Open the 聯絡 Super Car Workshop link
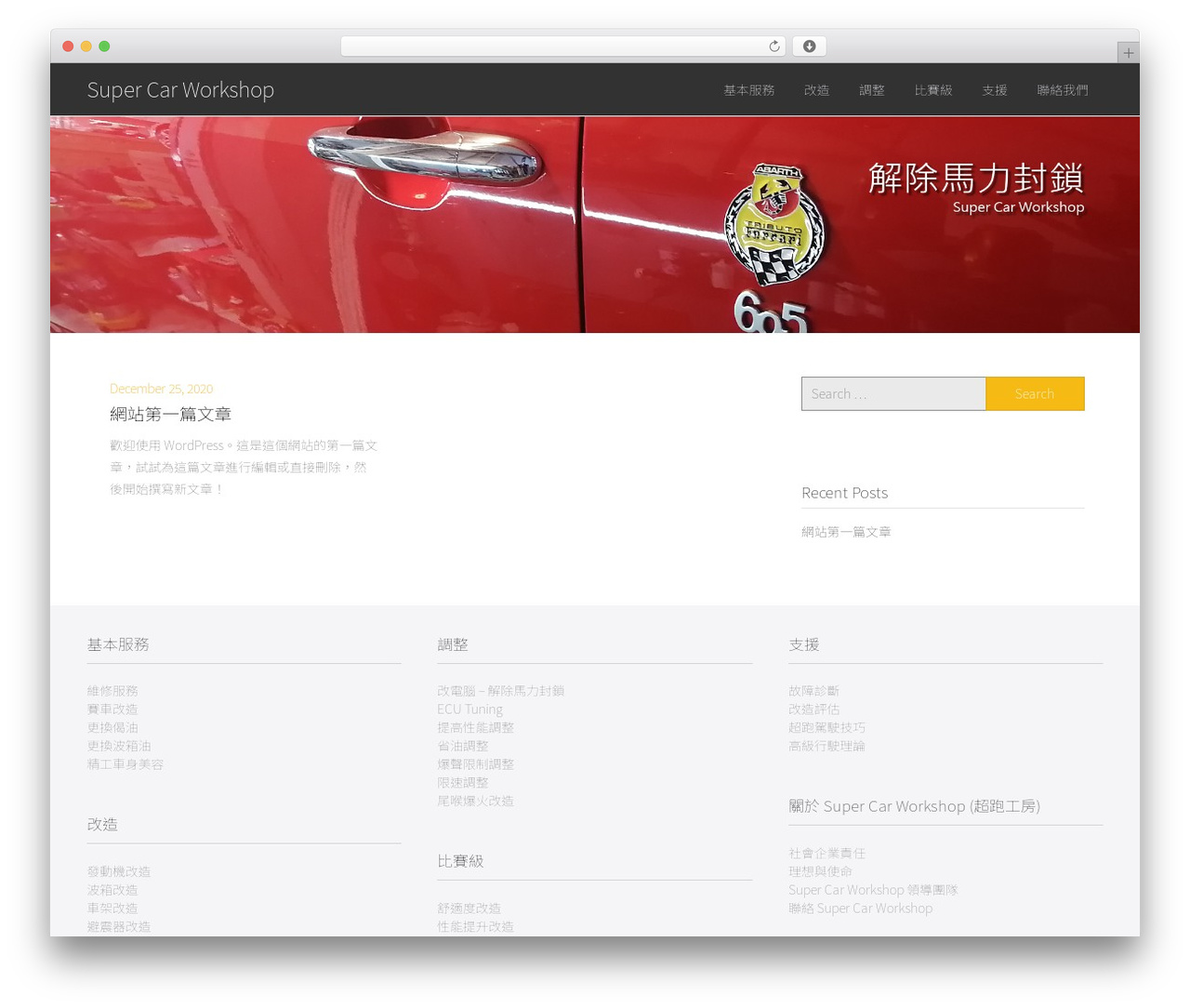Image resolution: width=1190 pixels, height=1008 pixels. coord(861,909)
